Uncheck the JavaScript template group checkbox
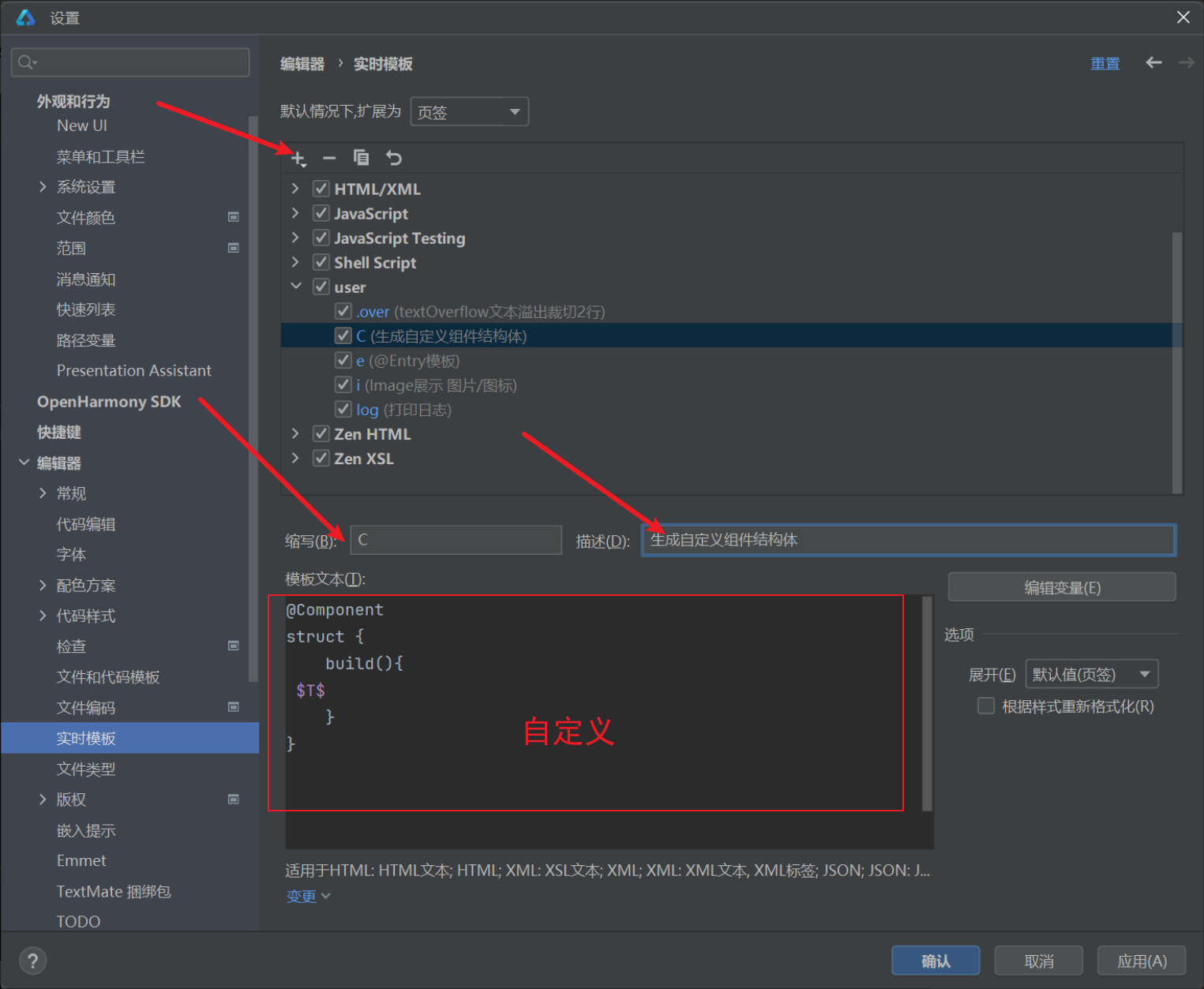Screen dimensions: 1204x989 pos(321,214)
